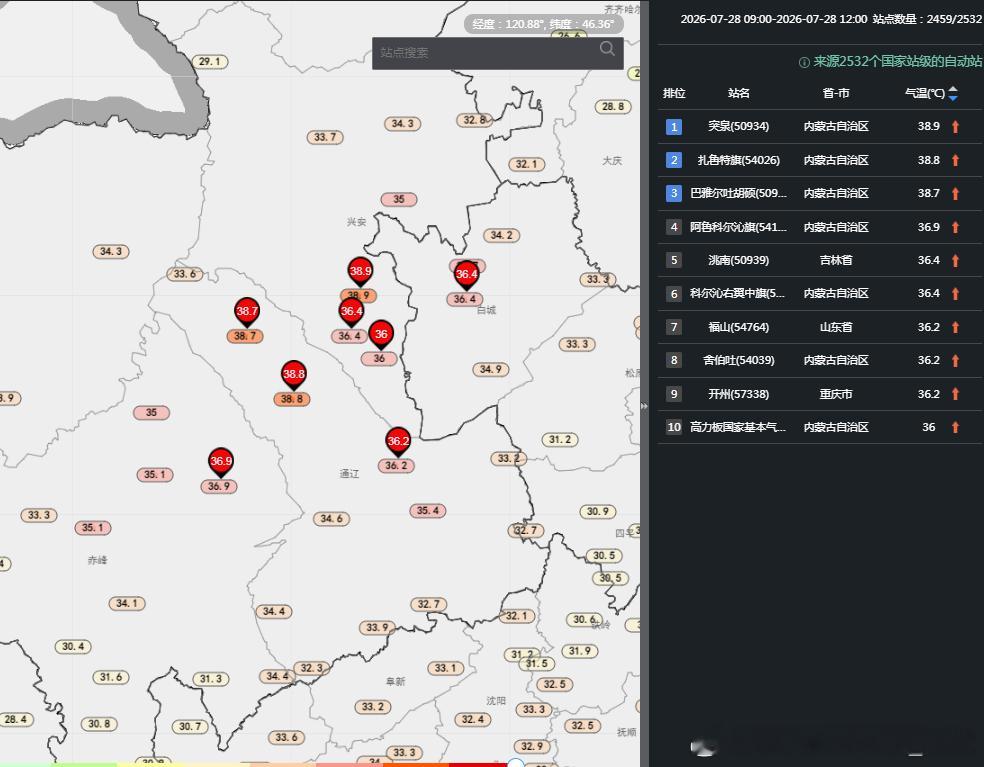Image resolution: width=984 pixels, height=767 pixels.
Task: Click the temperature color legend slider handle
Action: (x=516, y=763)
